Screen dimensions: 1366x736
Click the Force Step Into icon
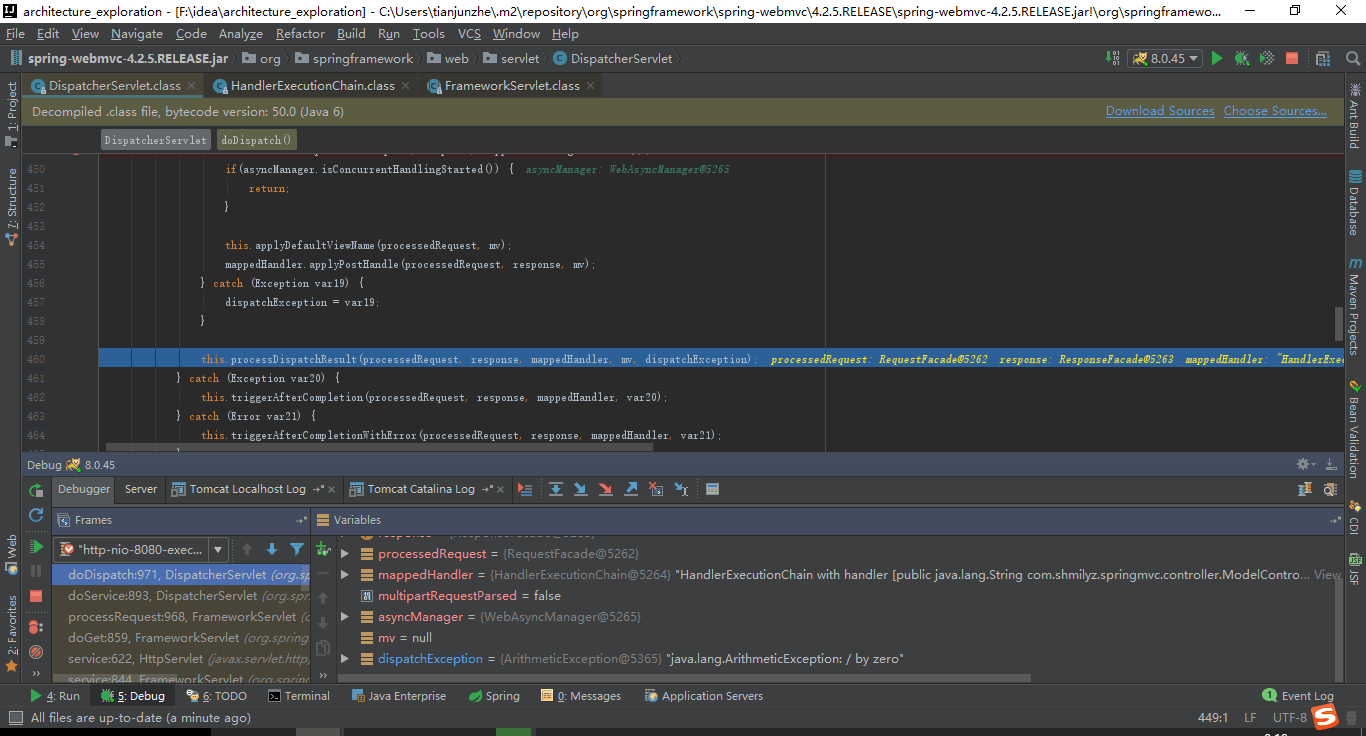click(x=605, y=489)
